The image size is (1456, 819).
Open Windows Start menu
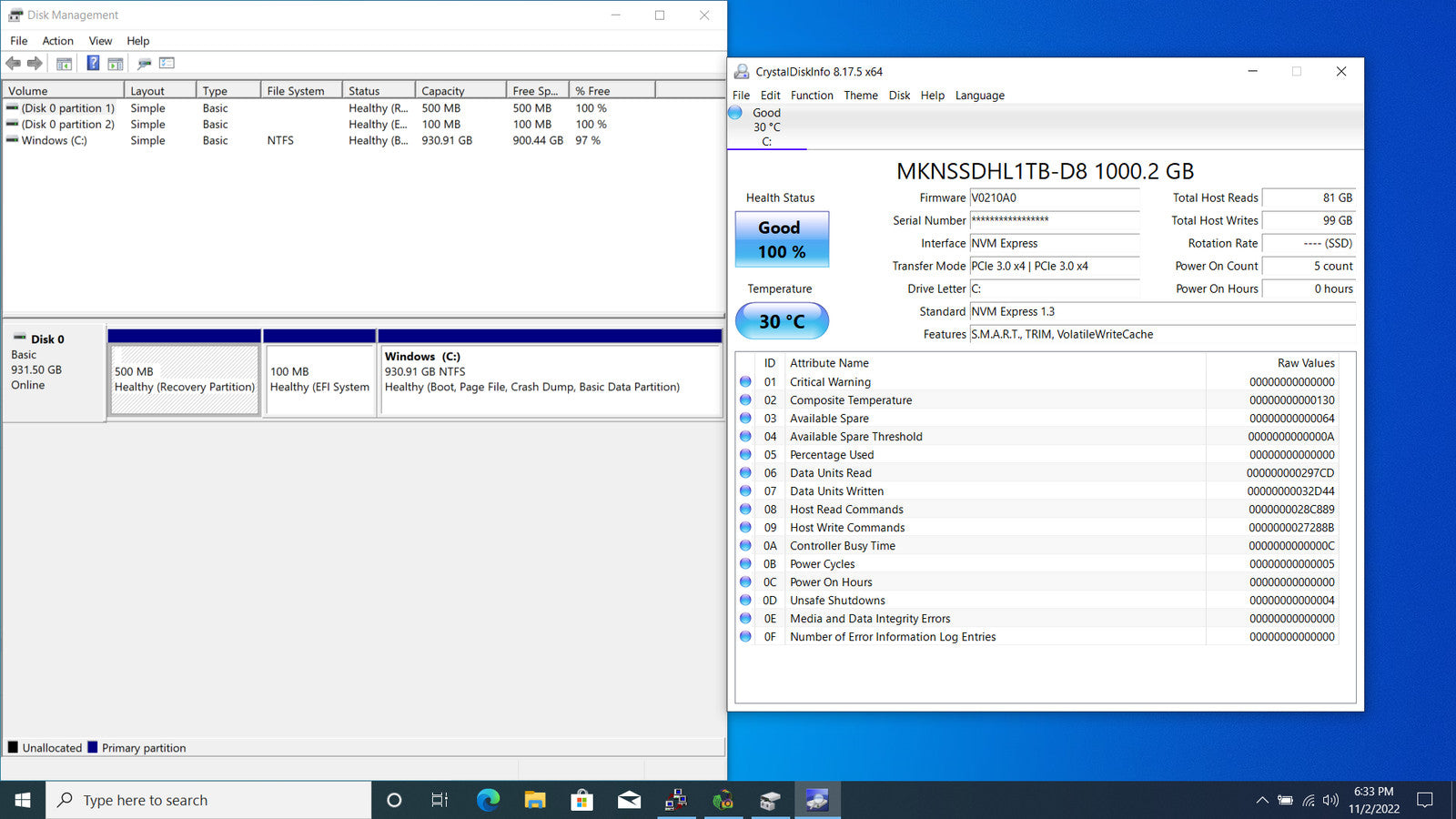pos(23,800)
